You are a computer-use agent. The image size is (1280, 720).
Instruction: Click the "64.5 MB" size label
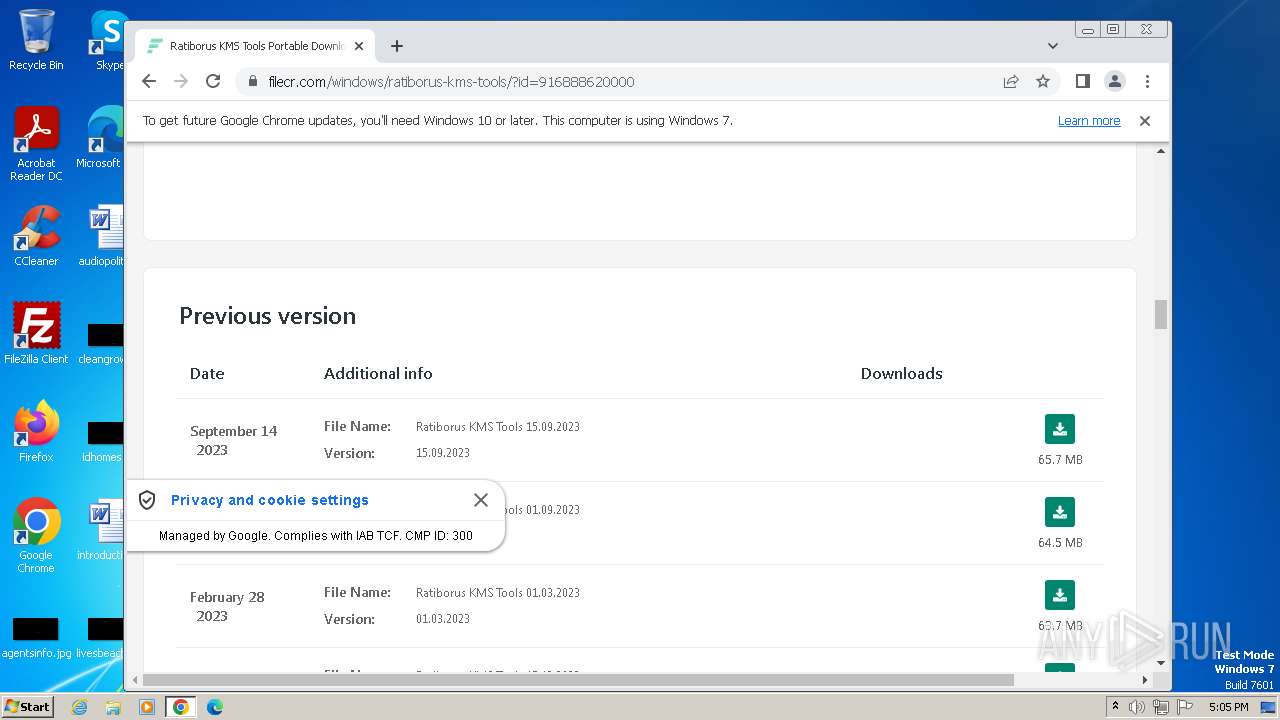pos(1060,543)
